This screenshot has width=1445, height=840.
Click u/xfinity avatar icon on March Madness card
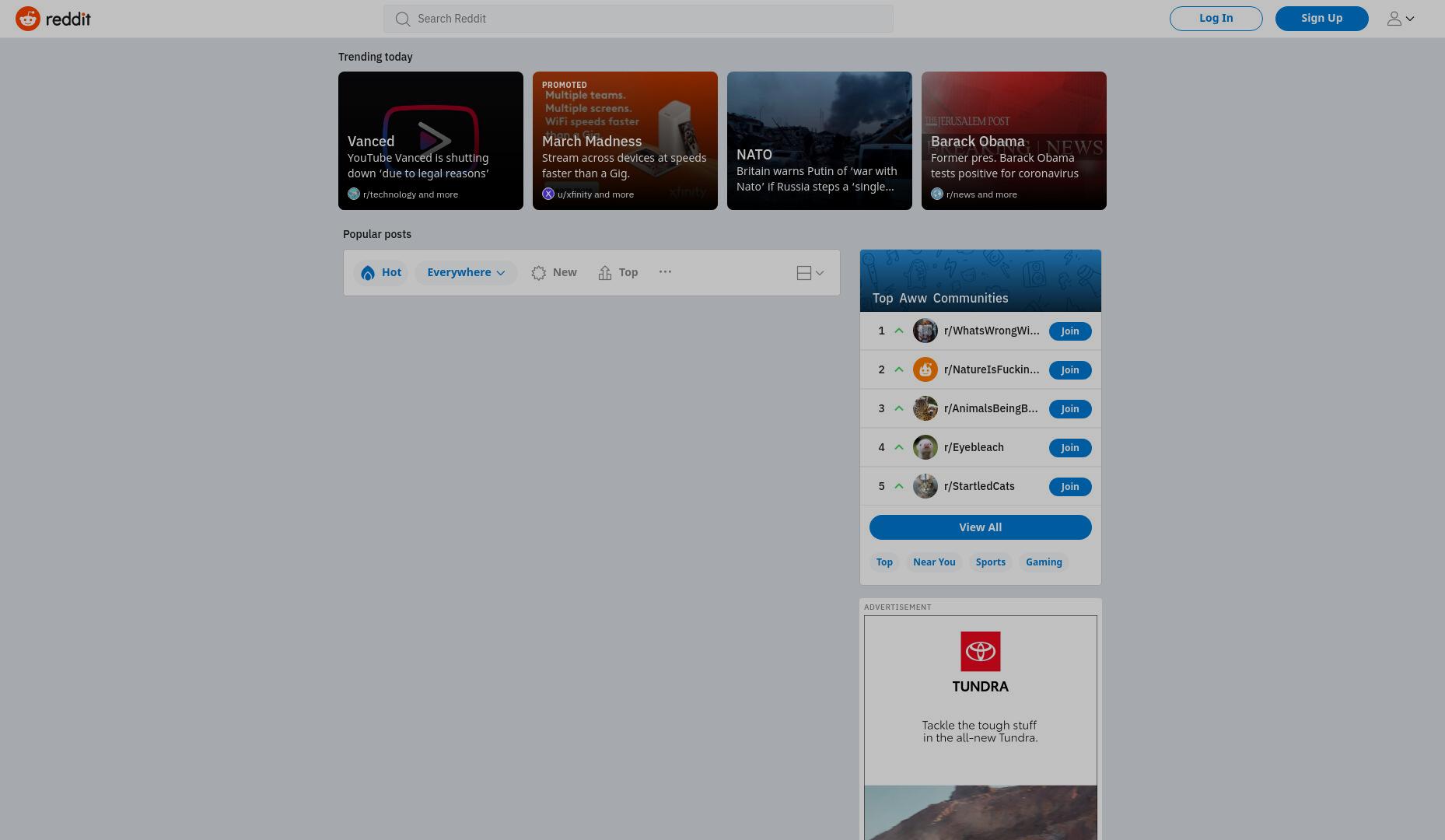(548, 194)
